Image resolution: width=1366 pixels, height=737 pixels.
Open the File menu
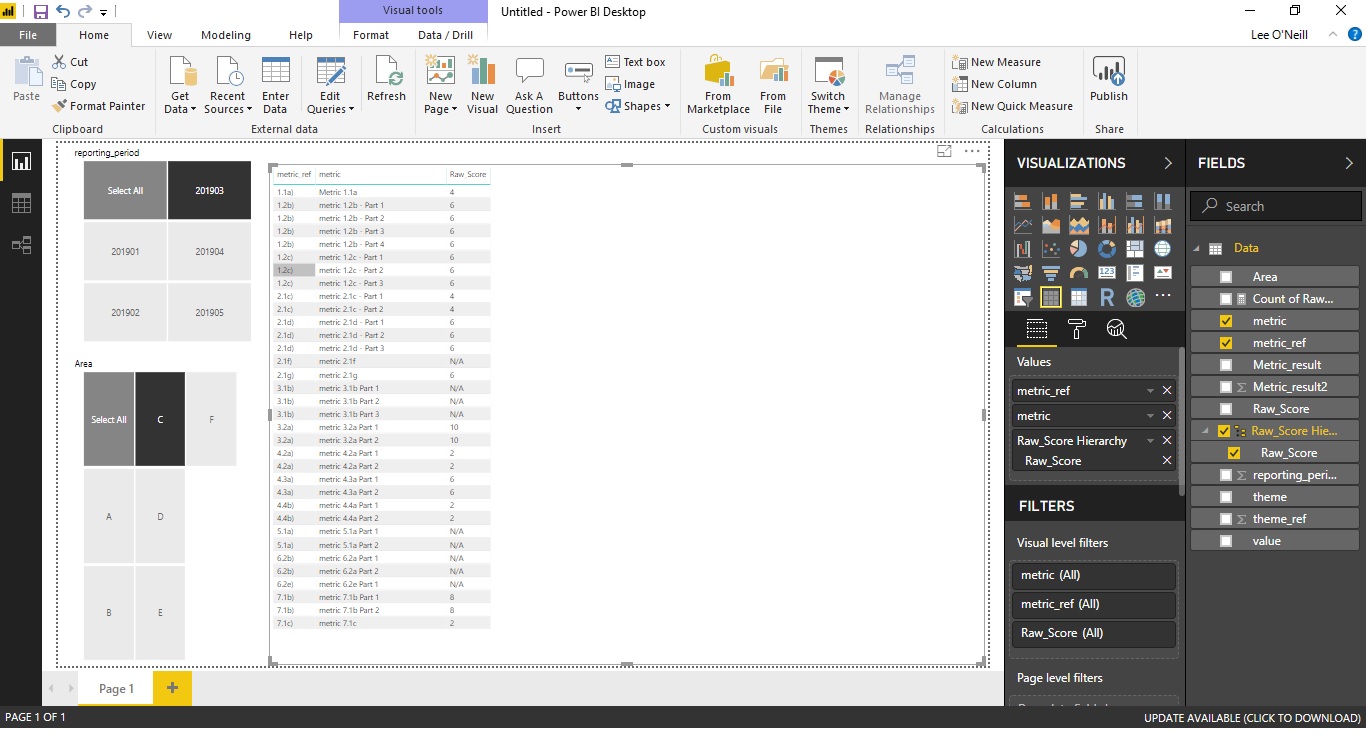tap(28, 35)
